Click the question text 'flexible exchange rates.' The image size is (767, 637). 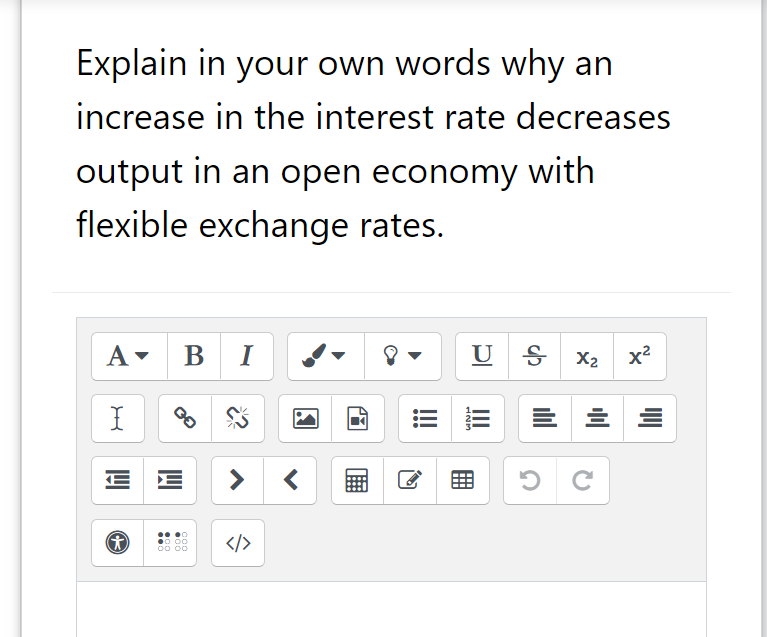click(260, 225)
